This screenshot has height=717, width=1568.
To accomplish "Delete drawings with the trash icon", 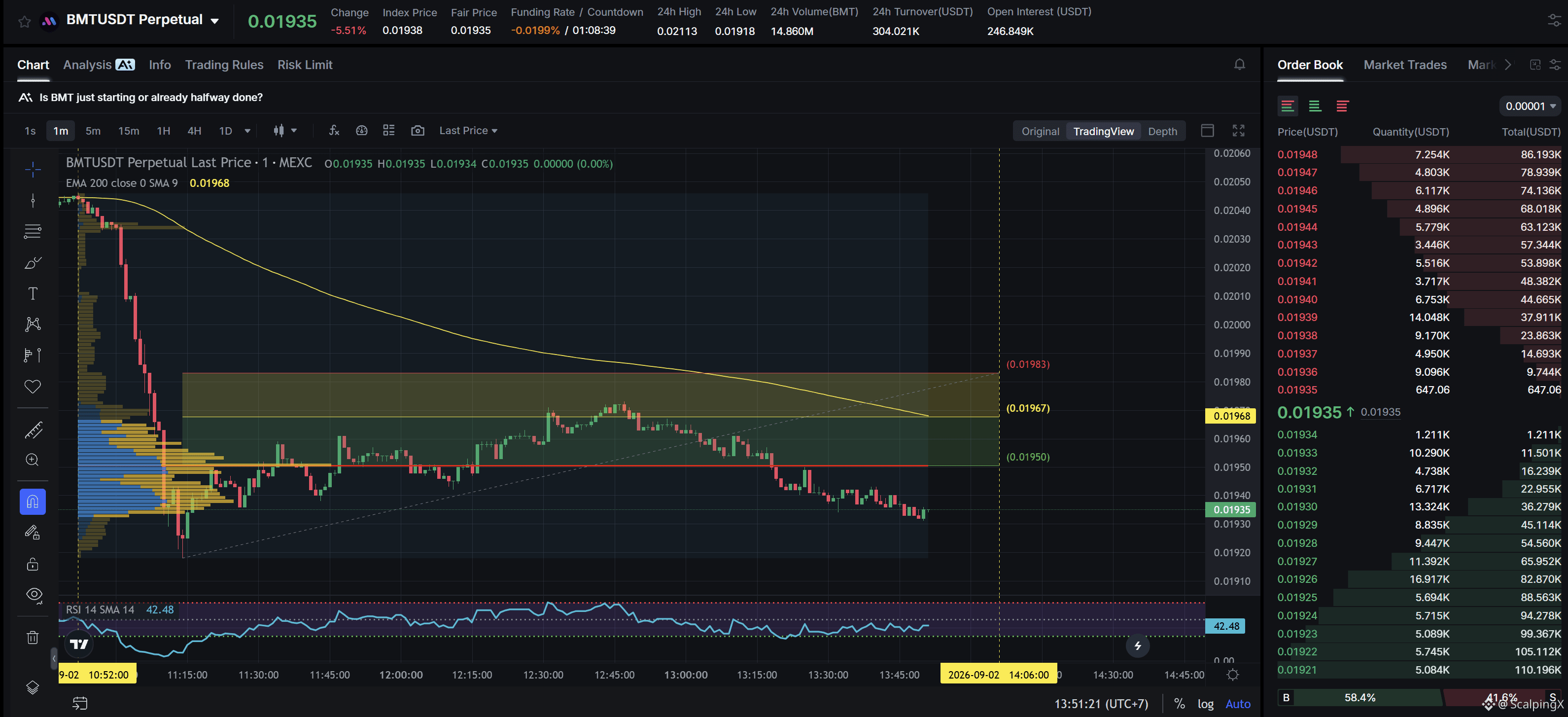I will pos(33,637).
